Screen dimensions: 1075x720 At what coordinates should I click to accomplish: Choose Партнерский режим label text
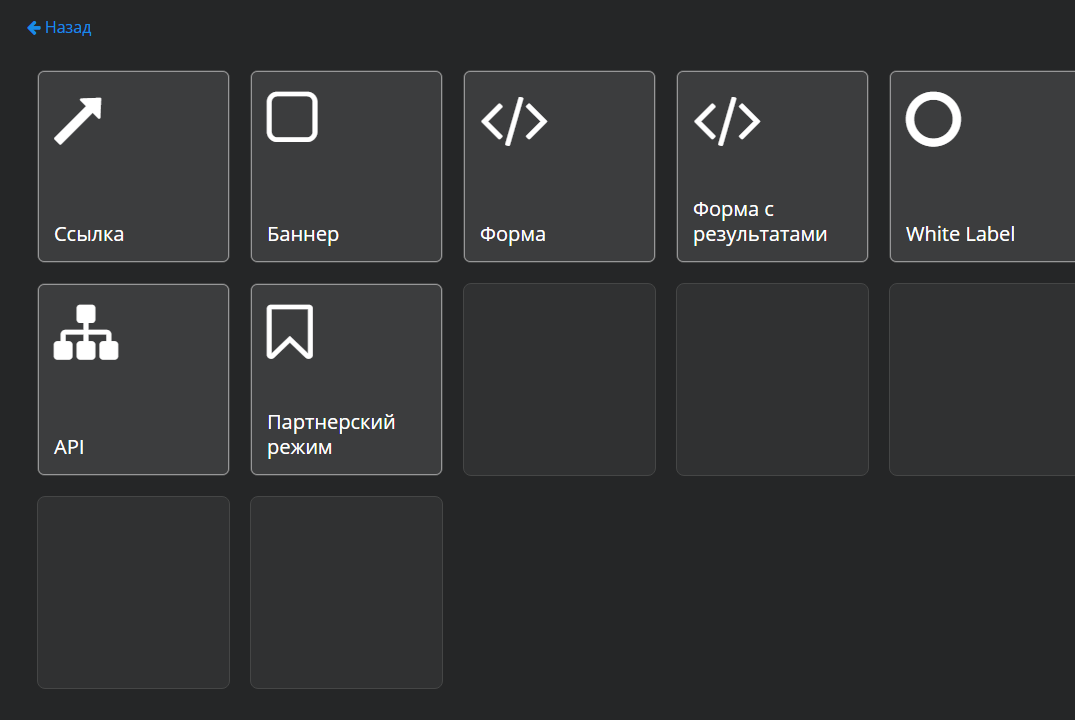point(331,435)
